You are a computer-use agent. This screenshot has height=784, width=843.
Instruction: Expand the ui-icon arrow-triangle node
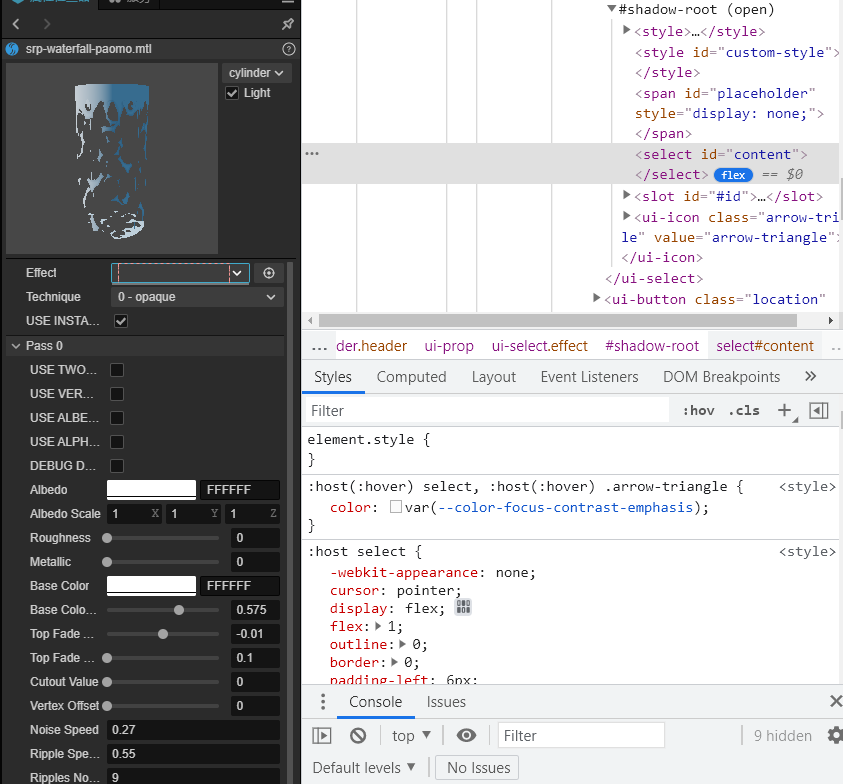(x=626, y=216)
